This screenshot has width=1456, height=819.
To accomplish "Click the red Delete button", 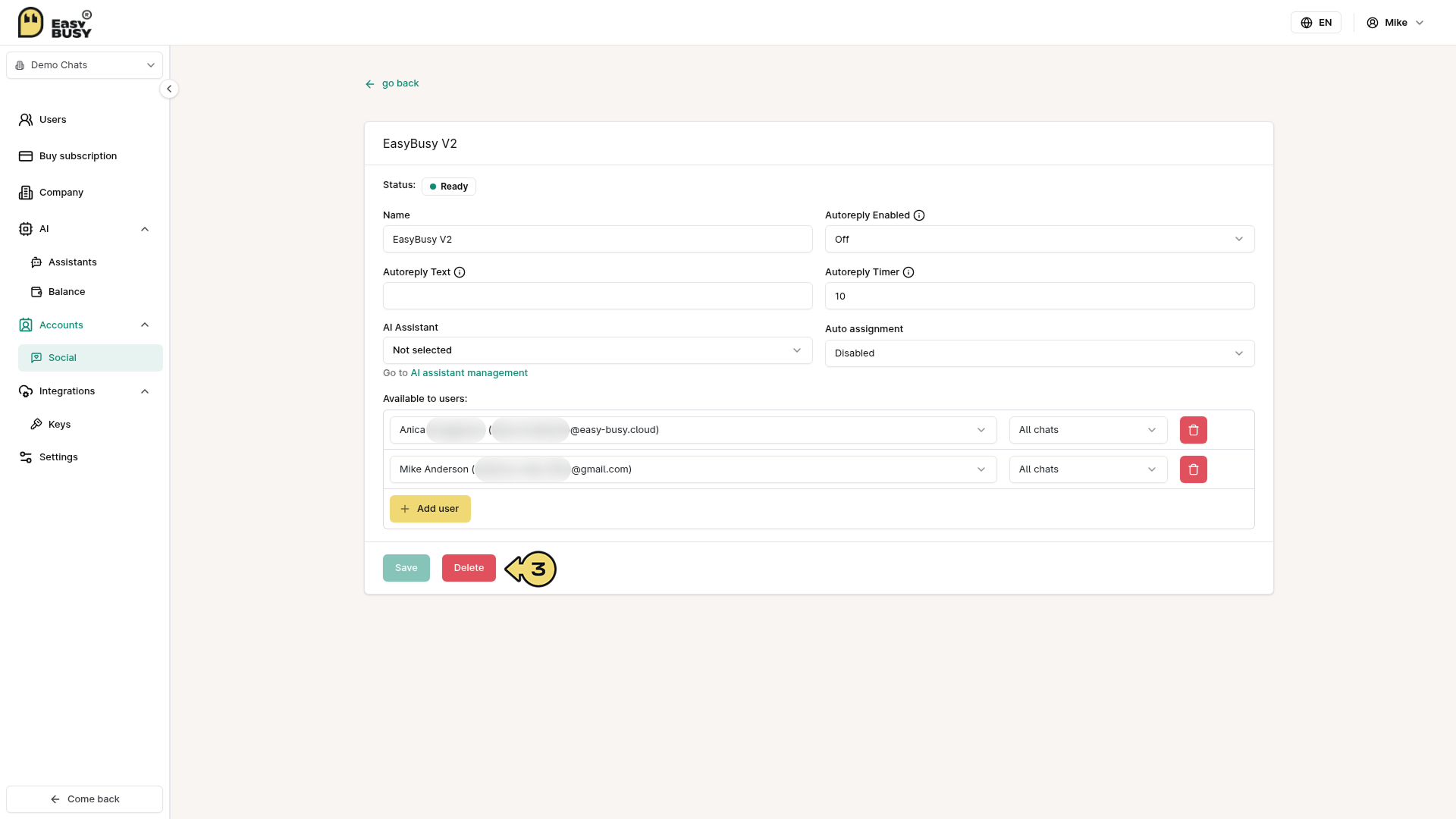I will [469, 568].
